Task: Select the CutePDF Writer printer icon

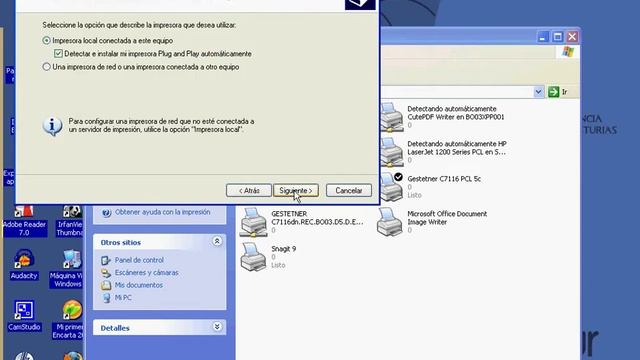Action: (x=391, y=118)
